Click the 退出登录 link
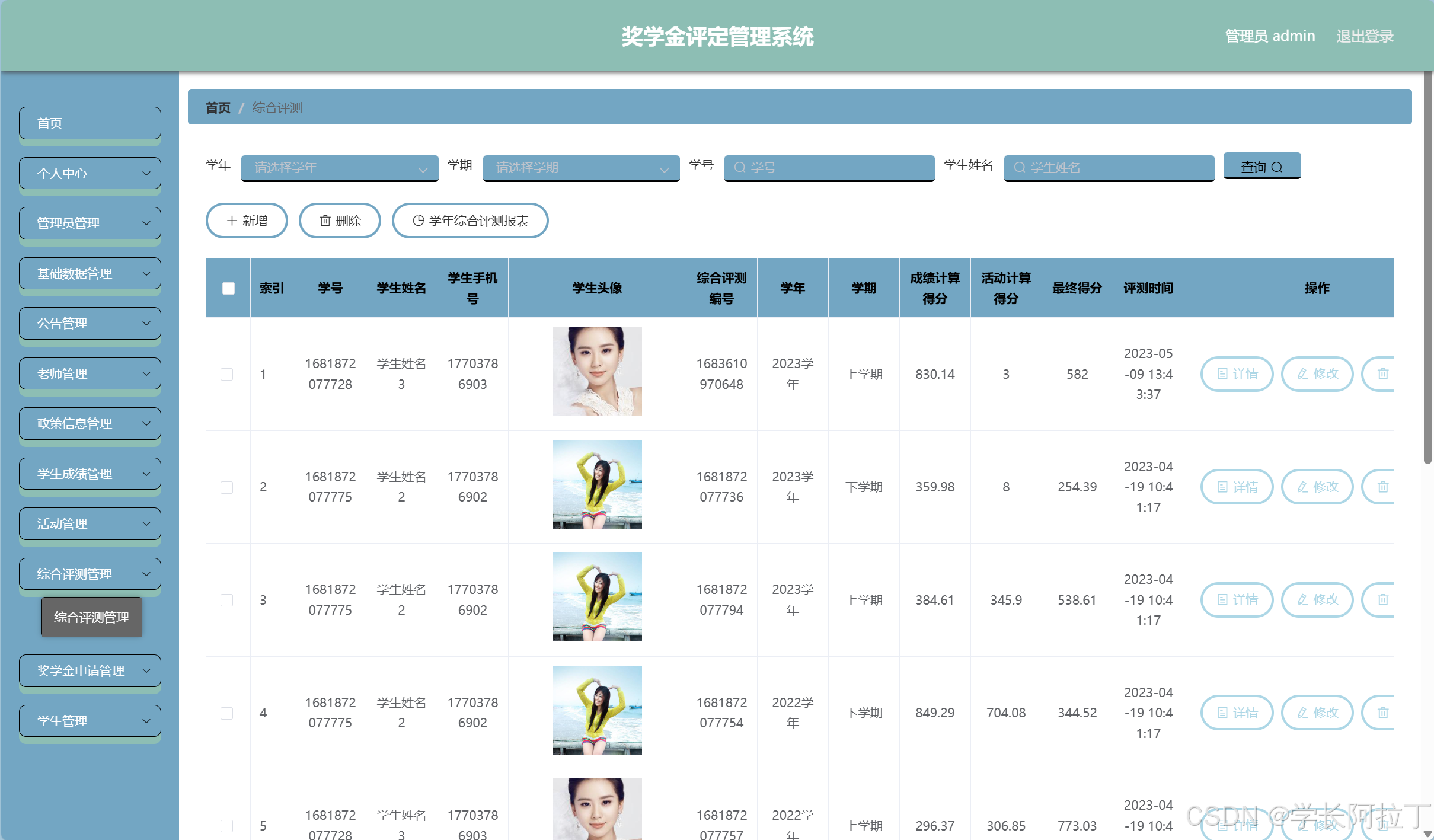This screenshot has height=840, width=1434. click(1364, 36)
